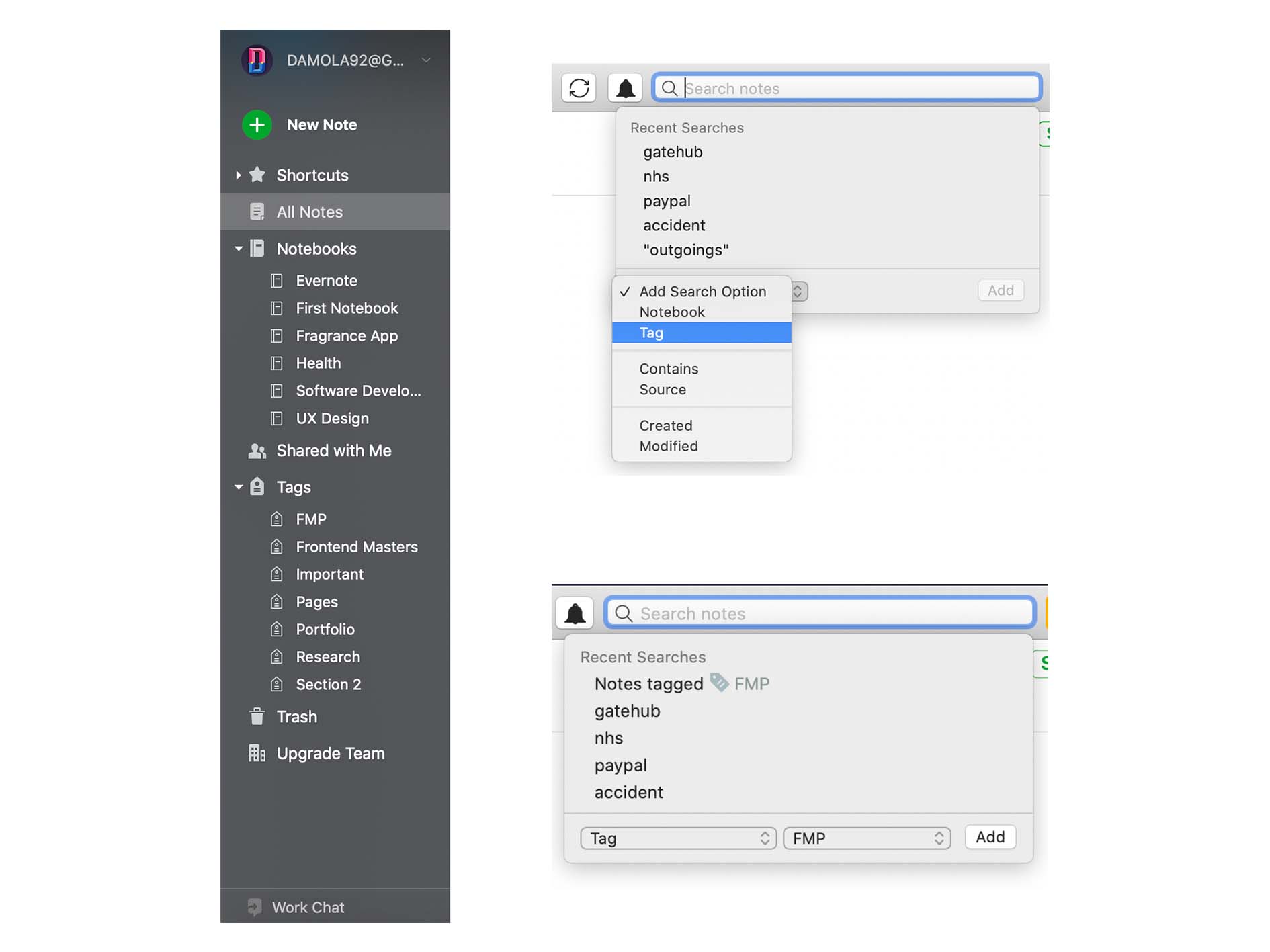
Task: Open Work Chat label
Action: coord(308,908)
